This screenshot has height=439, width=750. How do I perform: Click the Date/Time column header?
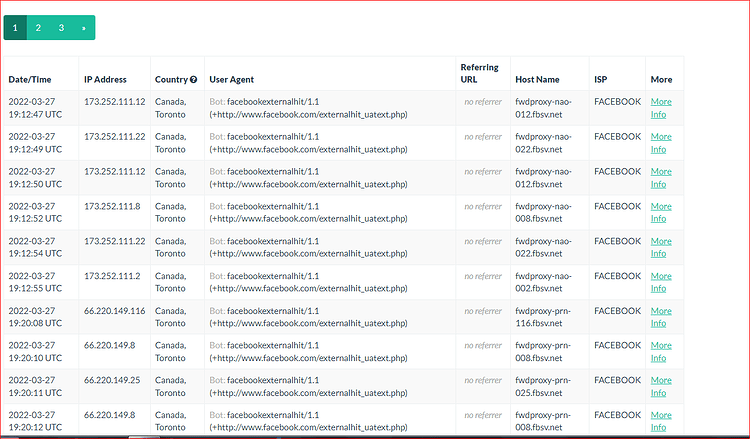click(30, 79)
